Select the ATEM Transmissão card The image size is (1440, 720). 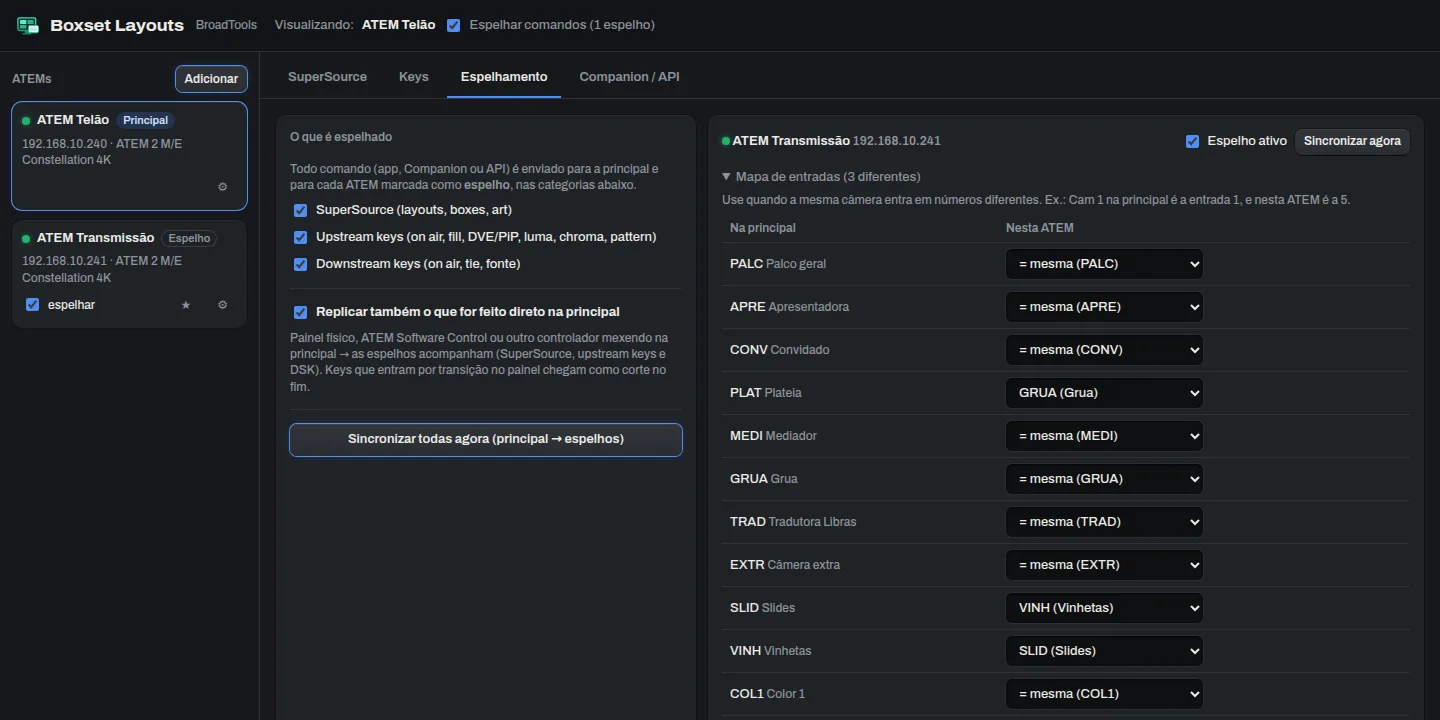tap(130, 274)
